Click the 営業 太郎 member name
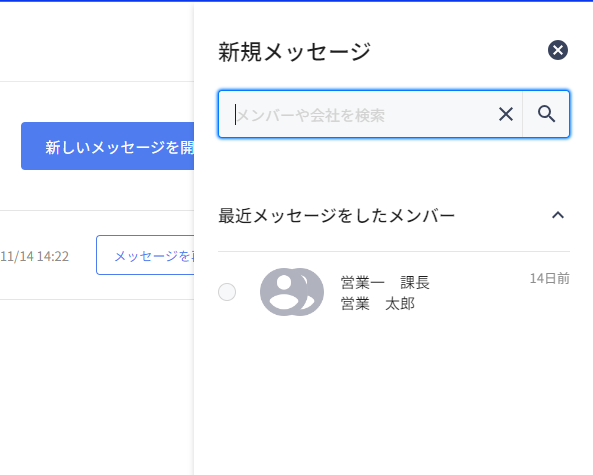The height and width of the screenshot is (475, 593). tap(377, 304)
